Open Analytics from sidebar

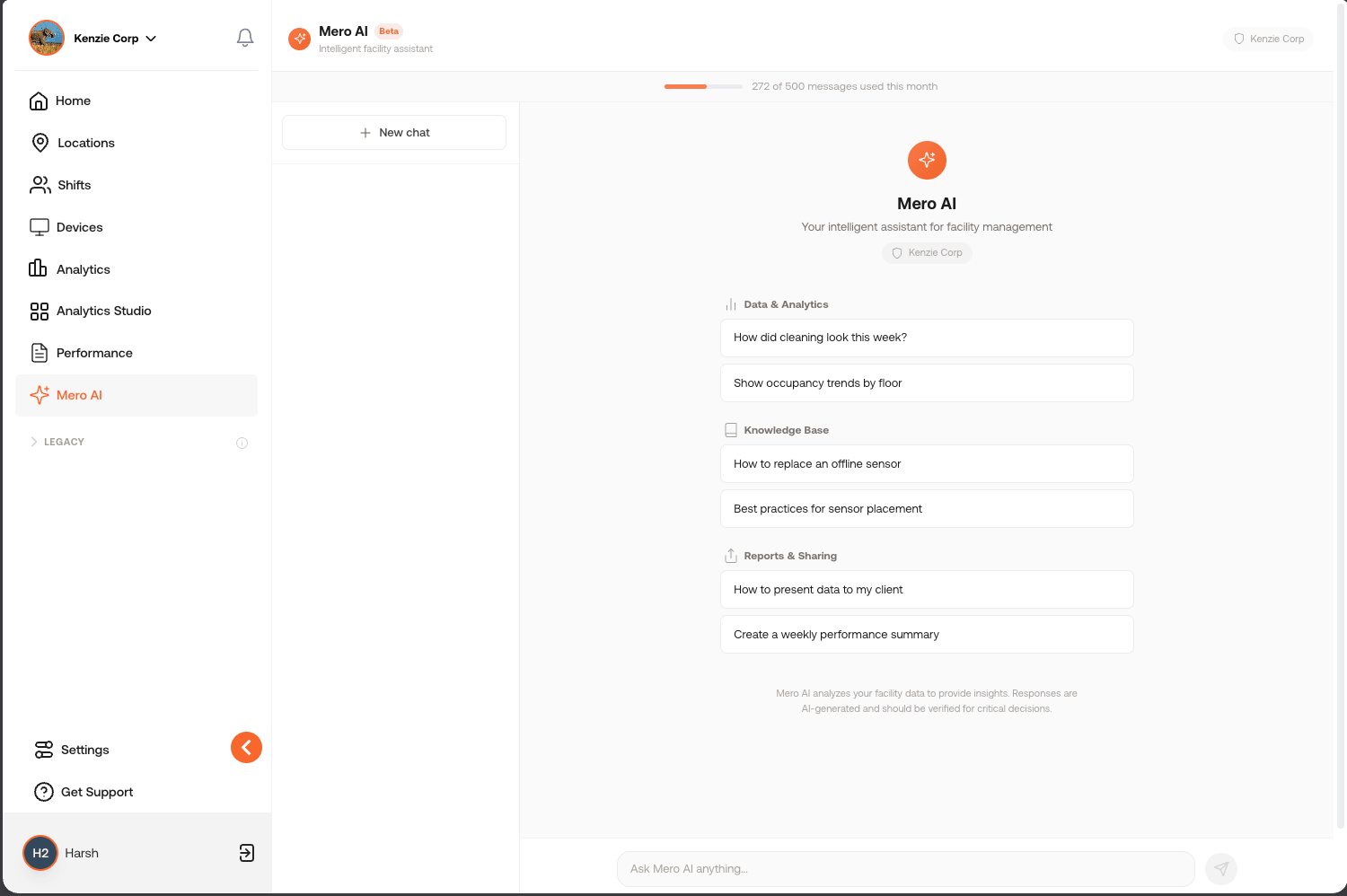[x=136, y=269]
